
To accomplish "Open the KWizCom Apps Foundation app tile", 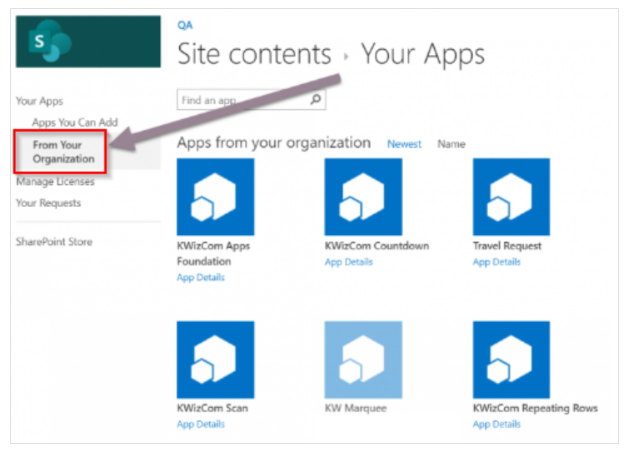I will [215, 197].
